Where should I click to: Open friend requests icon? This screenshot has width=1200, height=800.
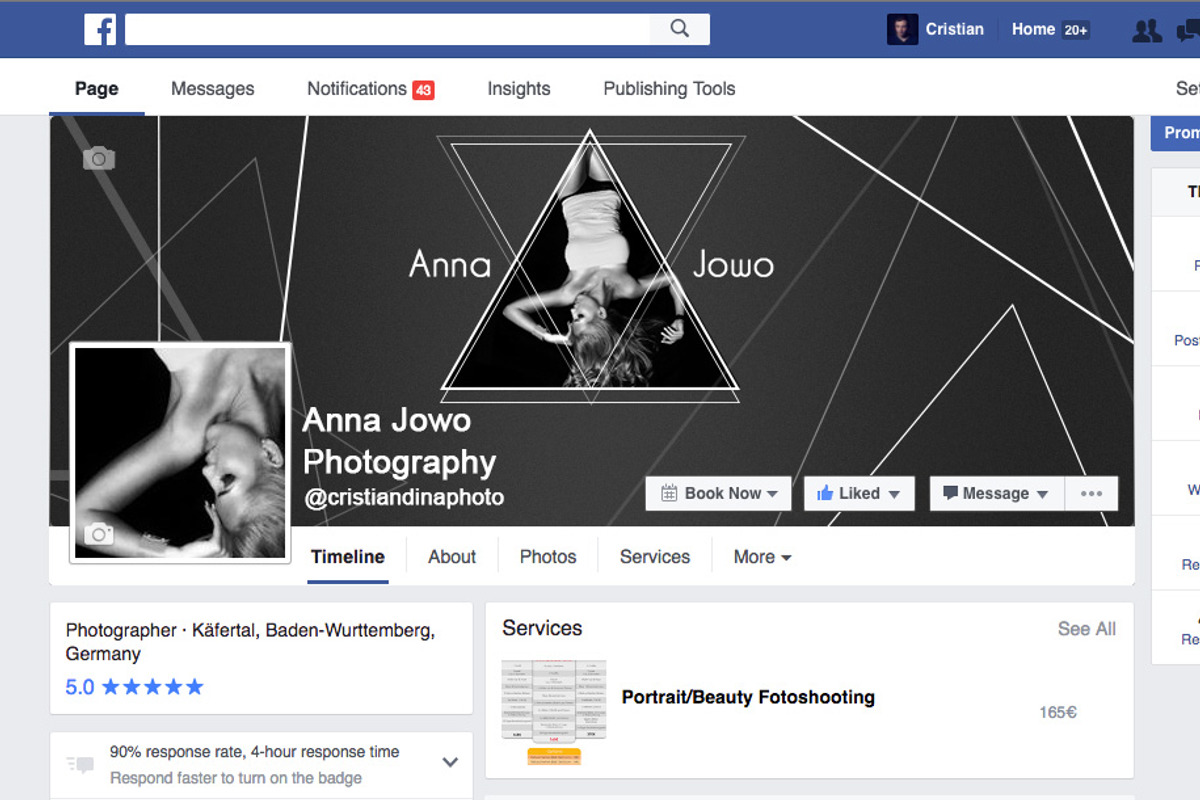pyautogui.click(x=1146, y=30)
